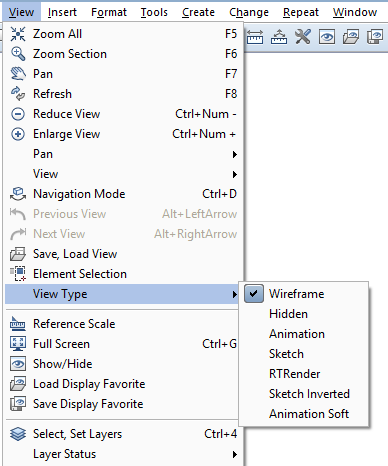The image size is (388, 466).
Task: Click the Show/Hide eye toolbar icon
Action: (x=327, y=37)
